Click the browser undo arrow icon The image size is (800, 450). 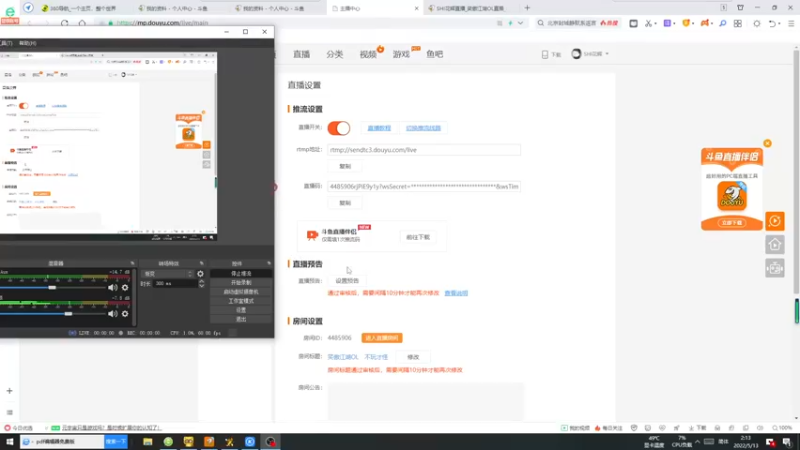click(x=772, y=23)
